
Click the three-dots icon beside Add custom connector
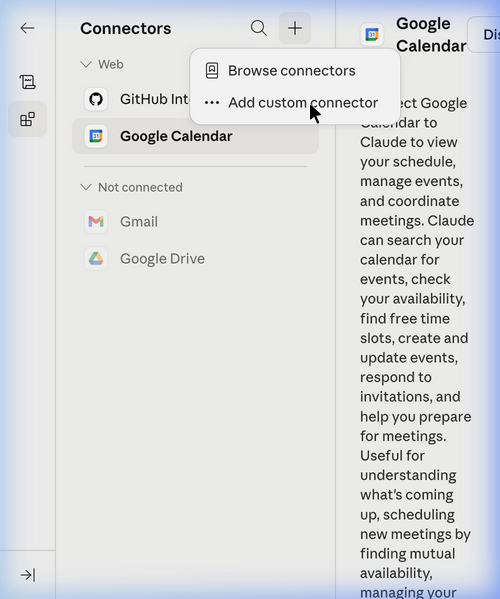pyautogui.click(x=212, y=102)
